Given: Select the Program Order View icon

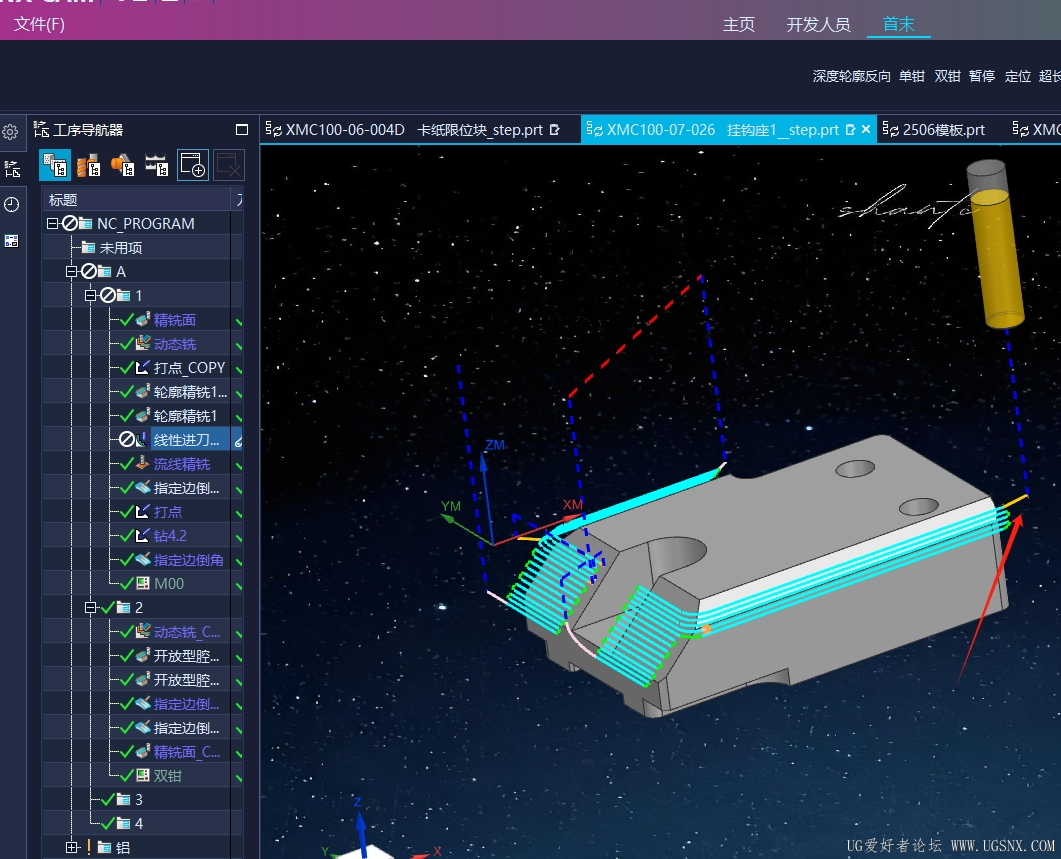Looking at the screenshot, I should [x=55, y=165].
